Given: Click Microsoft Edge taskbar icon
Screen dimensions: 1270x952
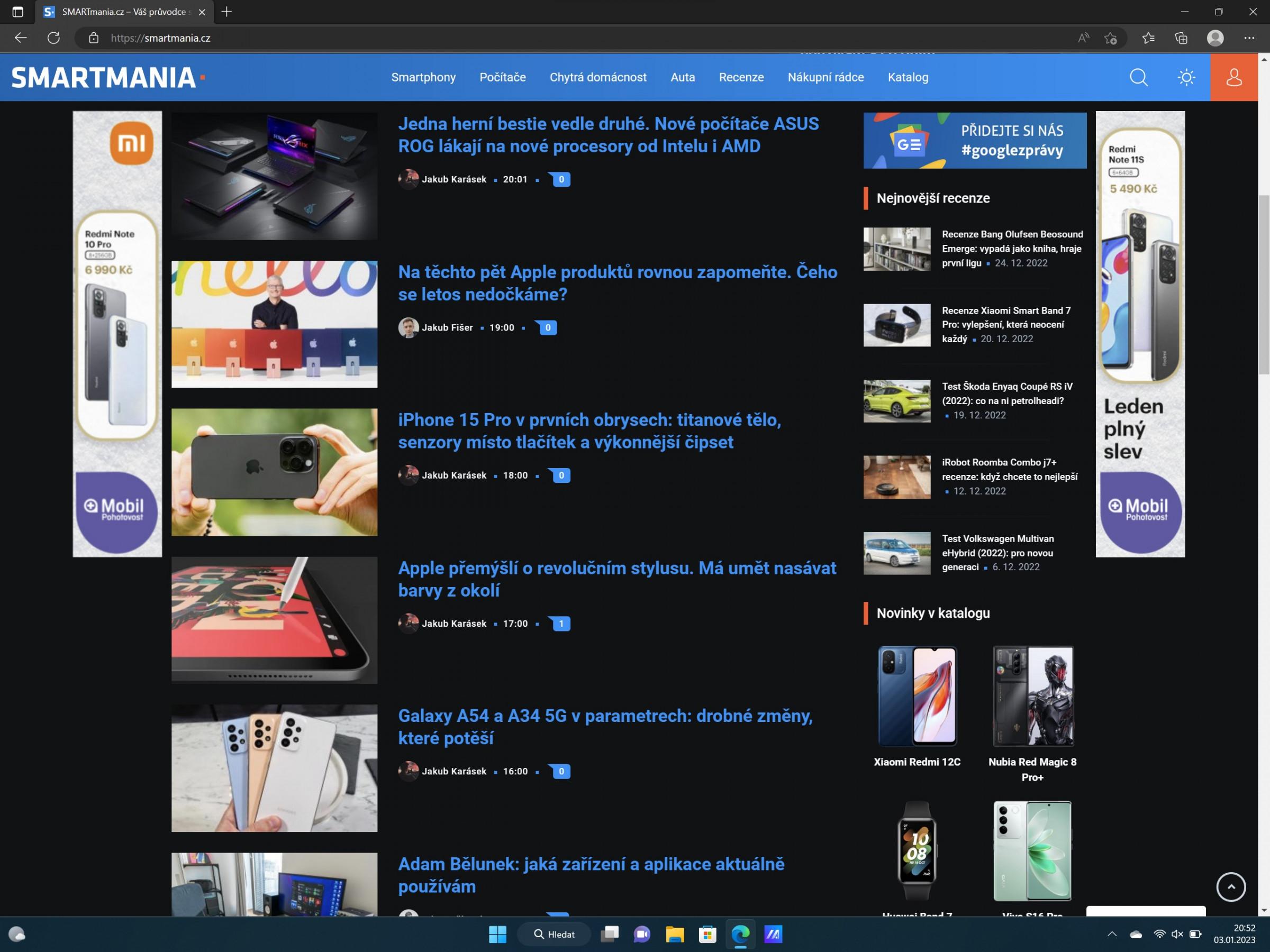Looking at the screenshot, I should (740, 934).
